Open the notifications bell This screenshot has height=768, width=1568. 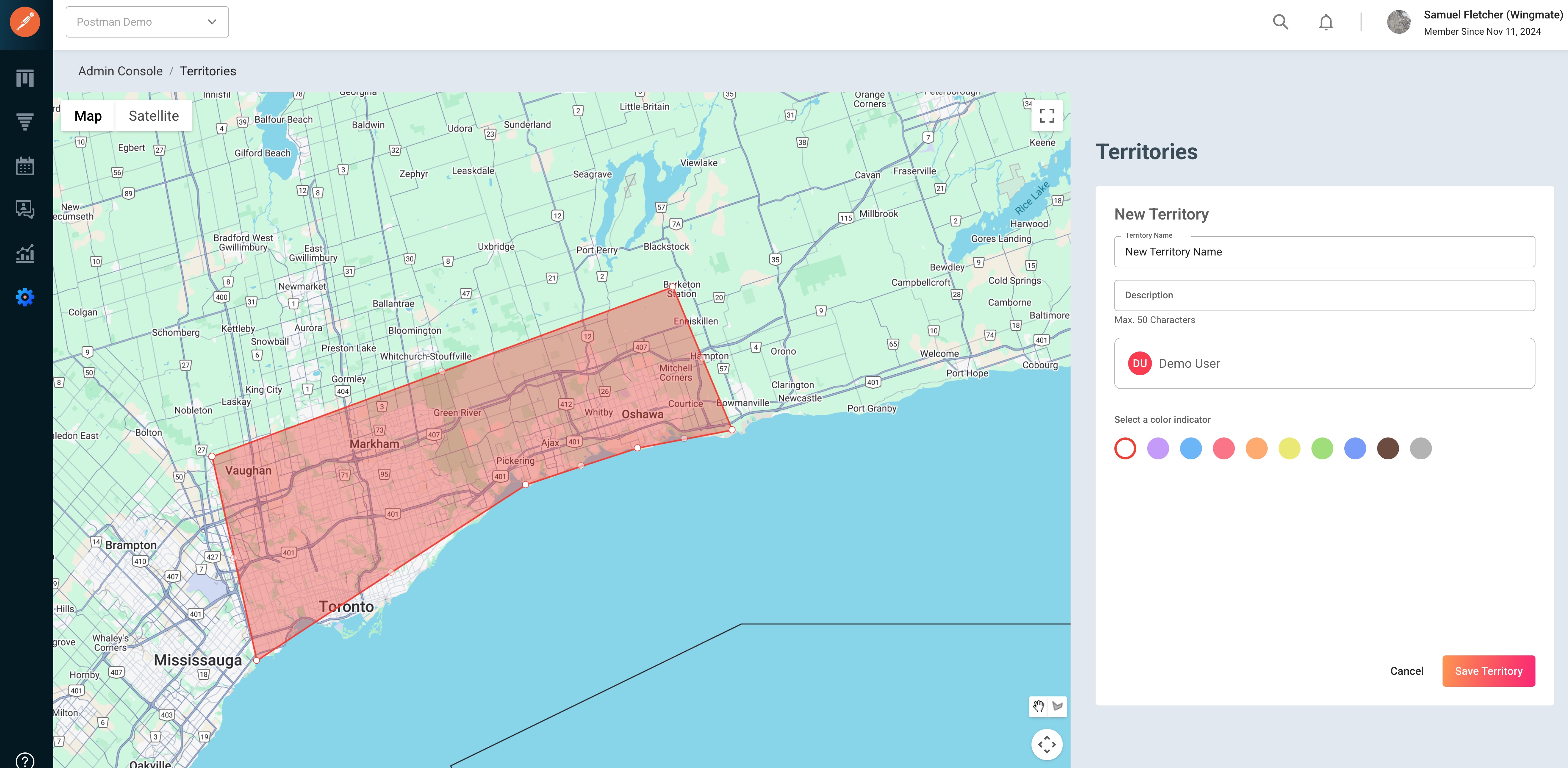pos(1326,23)
